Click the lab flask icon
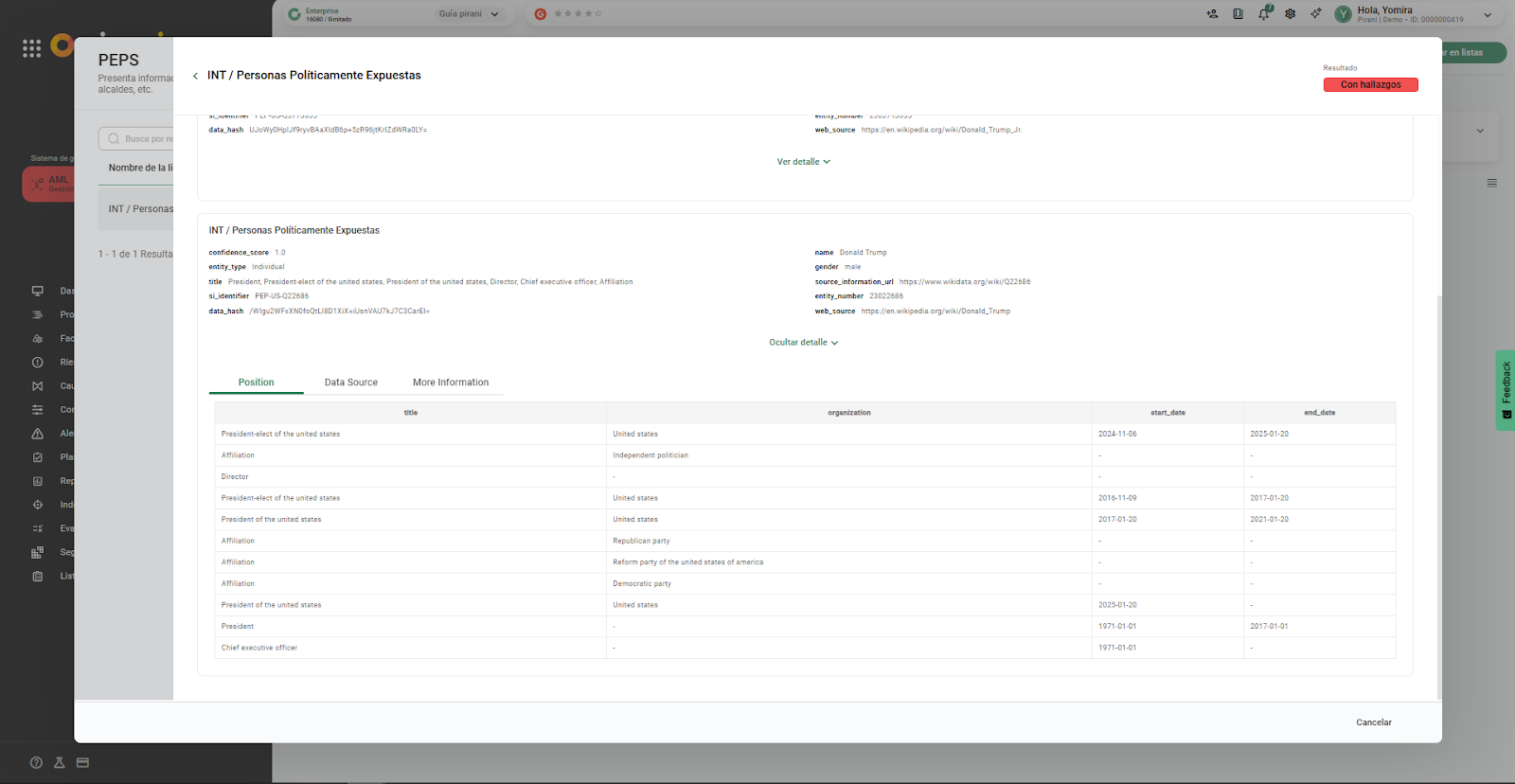This screenshot has width=1515, height=784. (59, 762)
